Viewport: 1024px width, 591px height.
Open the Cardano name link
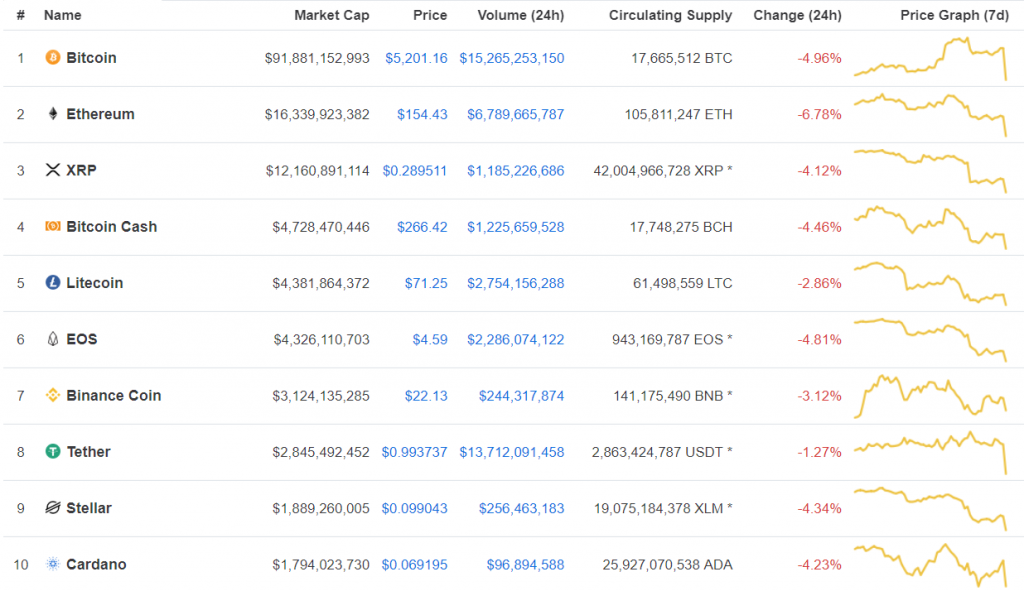[97, 564]
